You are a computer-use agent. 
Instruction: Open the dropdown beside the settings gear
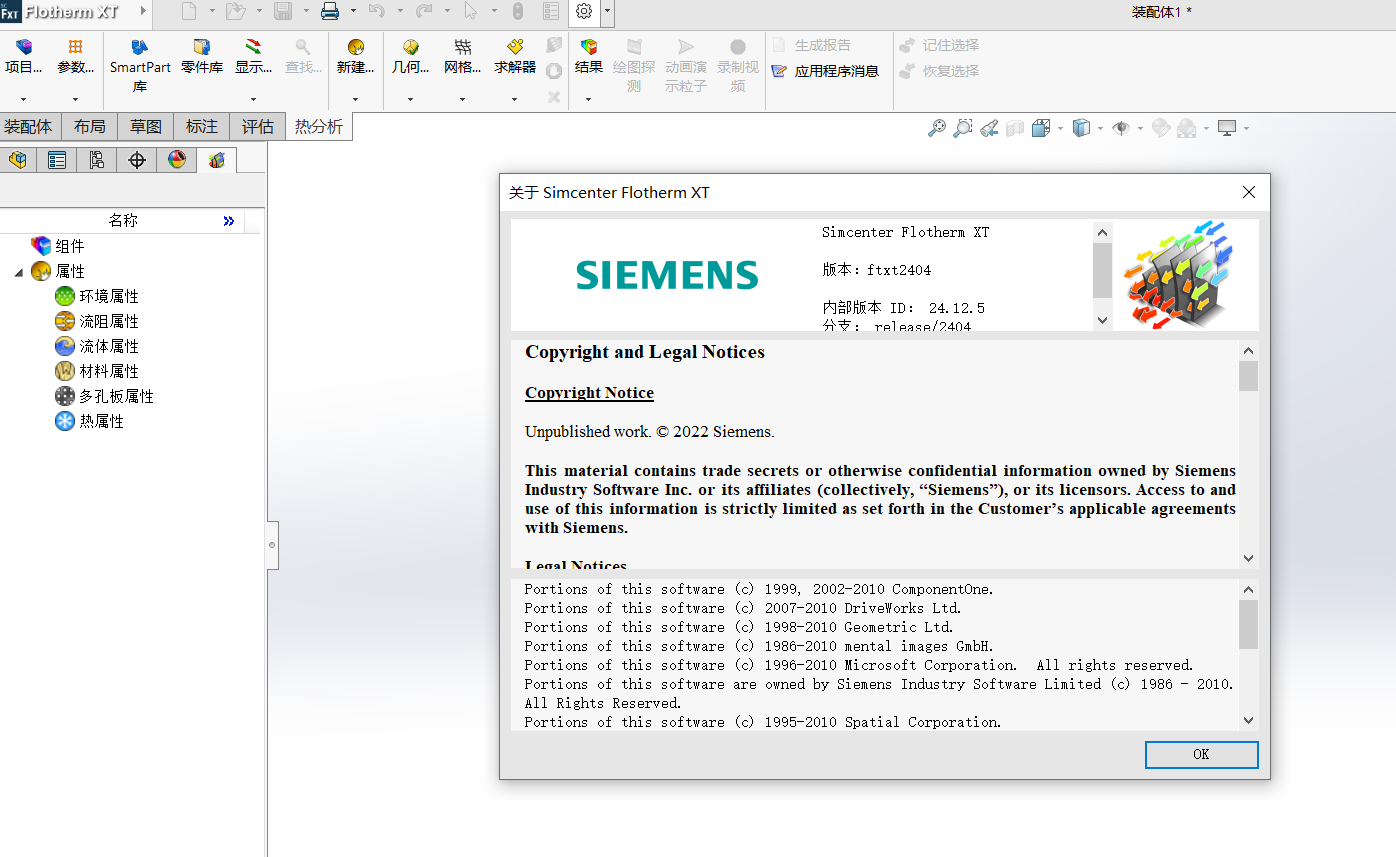(607, 11)
